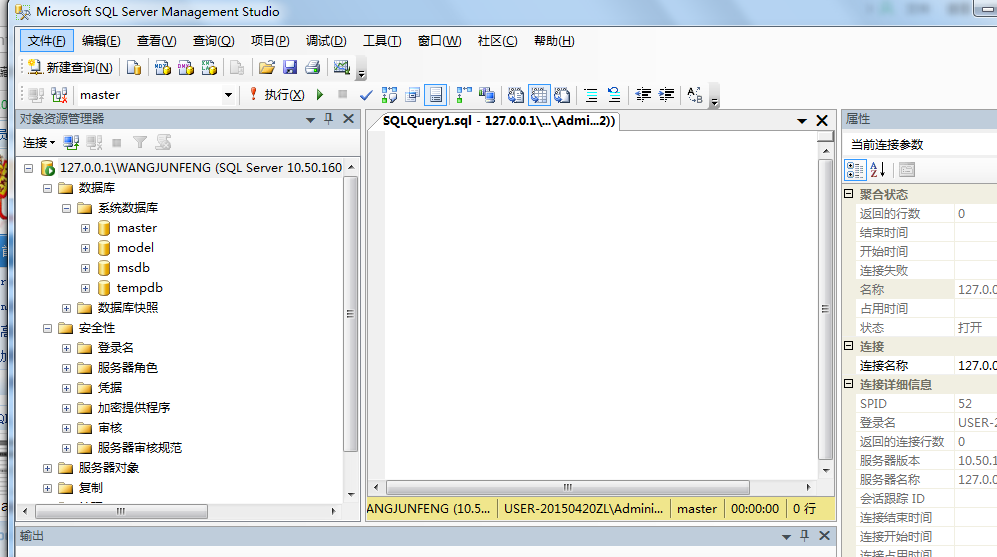Click the Decrease Indent icon
Image resolution: width=997 pixels, height=557 pixels.
pyautogui.click(x=643, y=95)
